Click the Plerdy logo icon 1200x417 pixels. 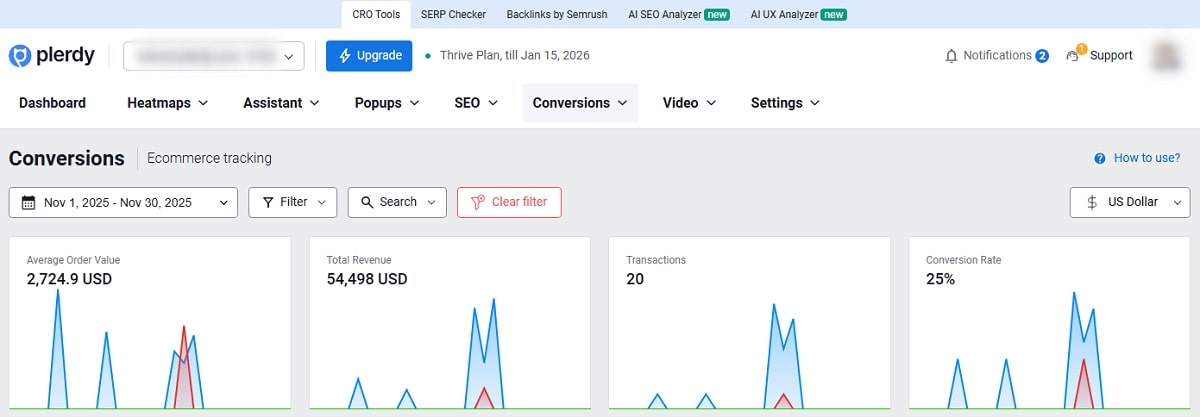pos(20,56)
